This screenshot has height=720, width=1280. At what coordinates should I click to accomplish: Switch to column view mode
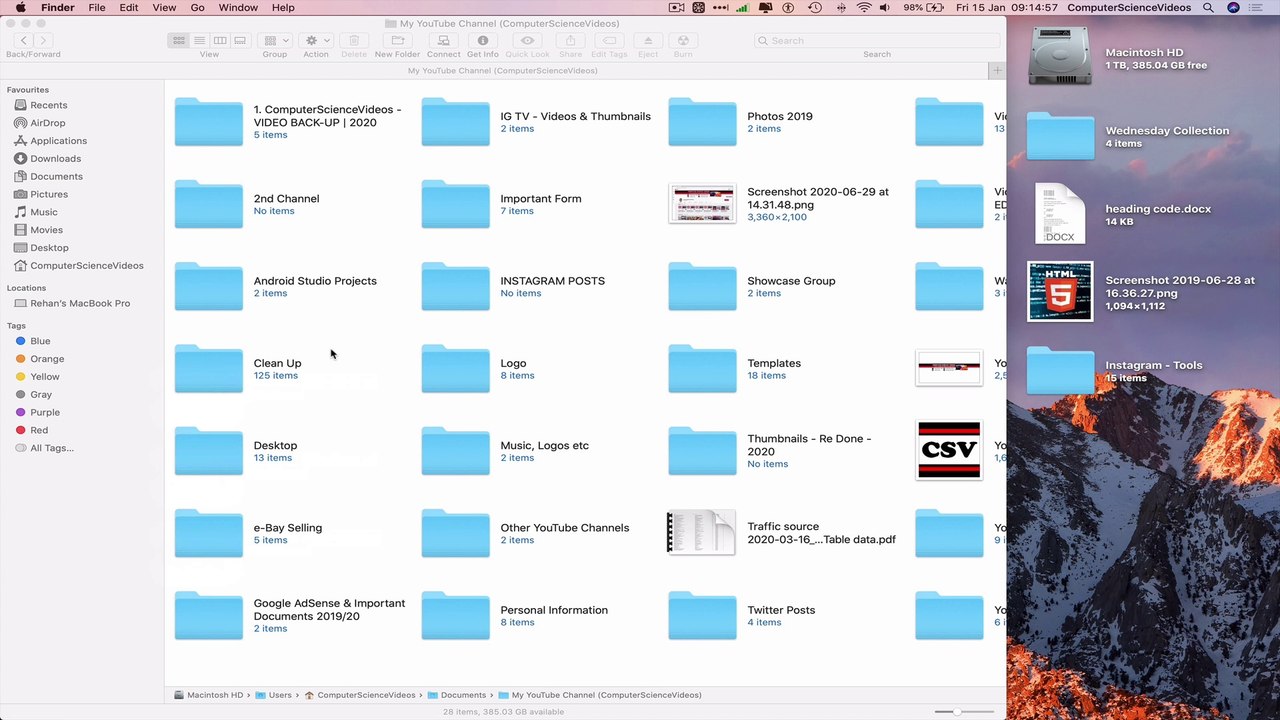(x=219, y=40)
